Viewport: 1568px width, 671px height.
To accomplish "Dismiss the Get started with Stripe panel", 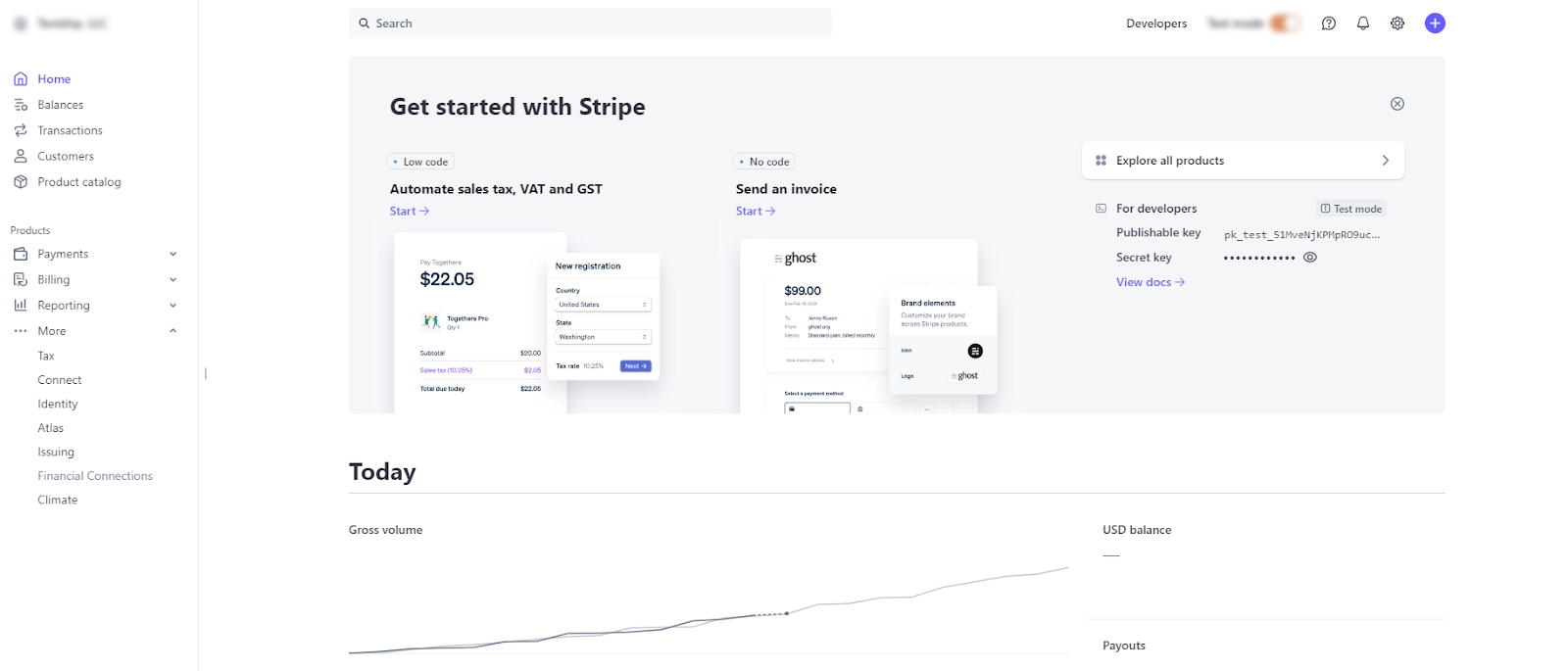I will (1397, 104).
